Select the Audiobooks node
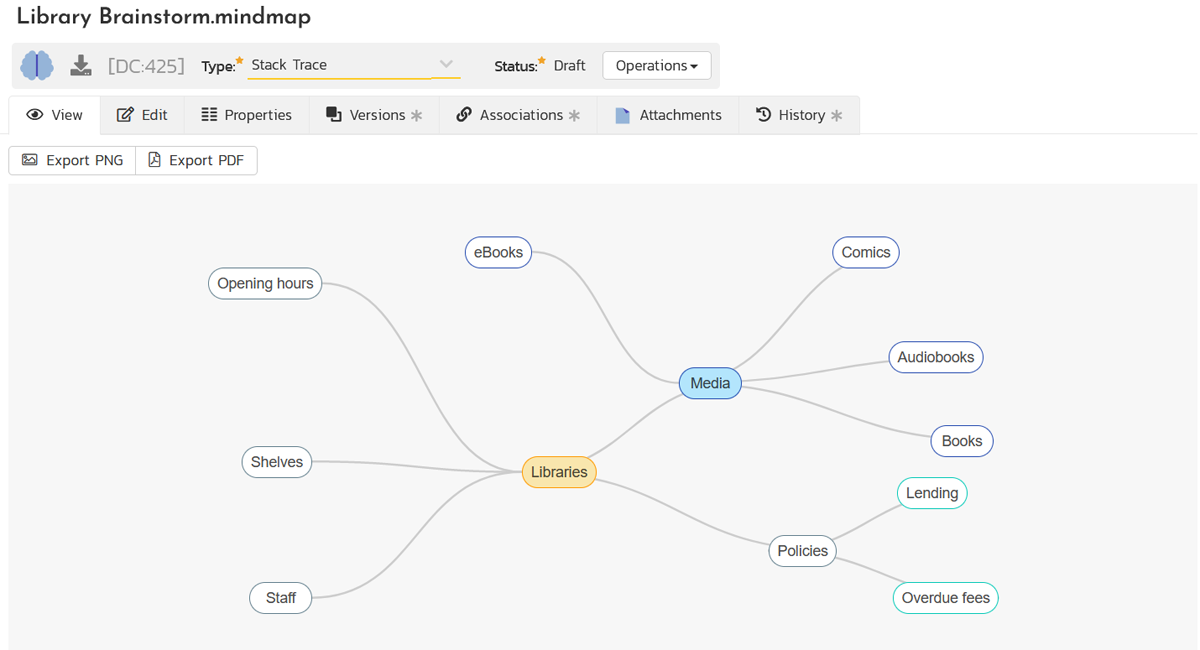Screen dimensions: 1200x650 point(935,357)
